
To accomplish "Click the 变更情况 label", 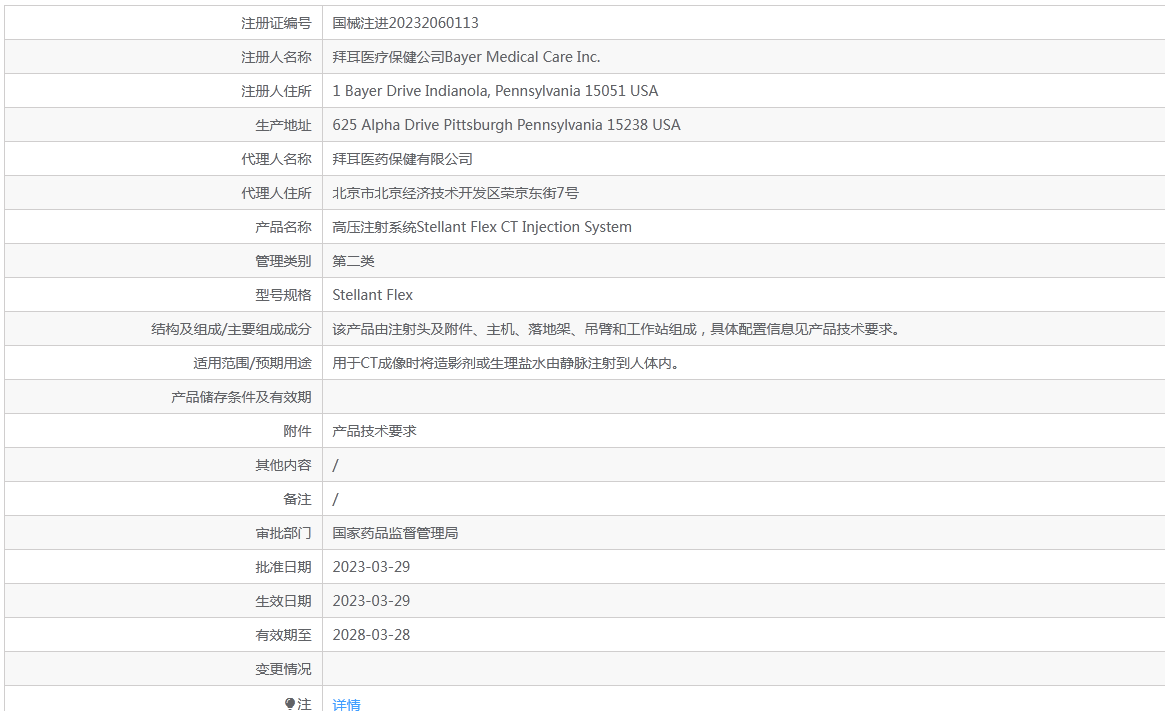I will 283,669.
